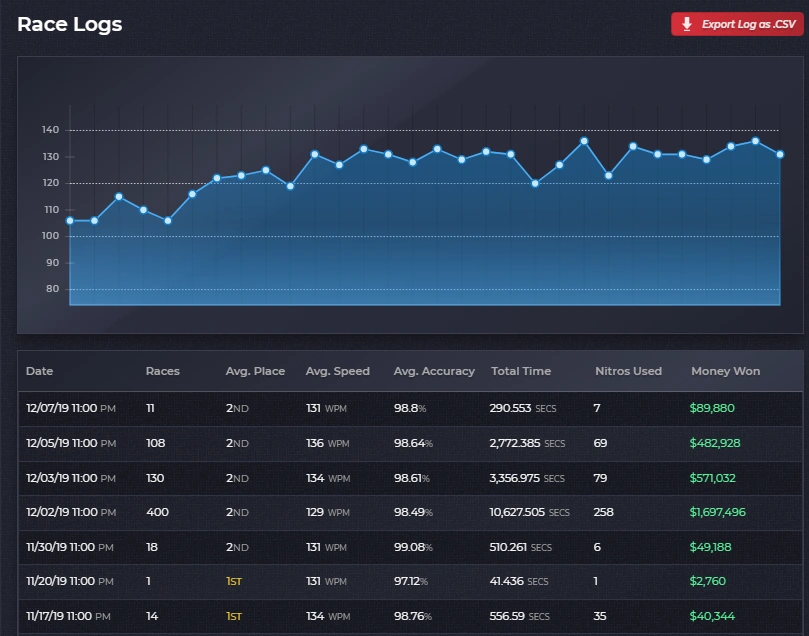Select the highest peak data point on the chart
809x636 pixels.
[585, 141]
